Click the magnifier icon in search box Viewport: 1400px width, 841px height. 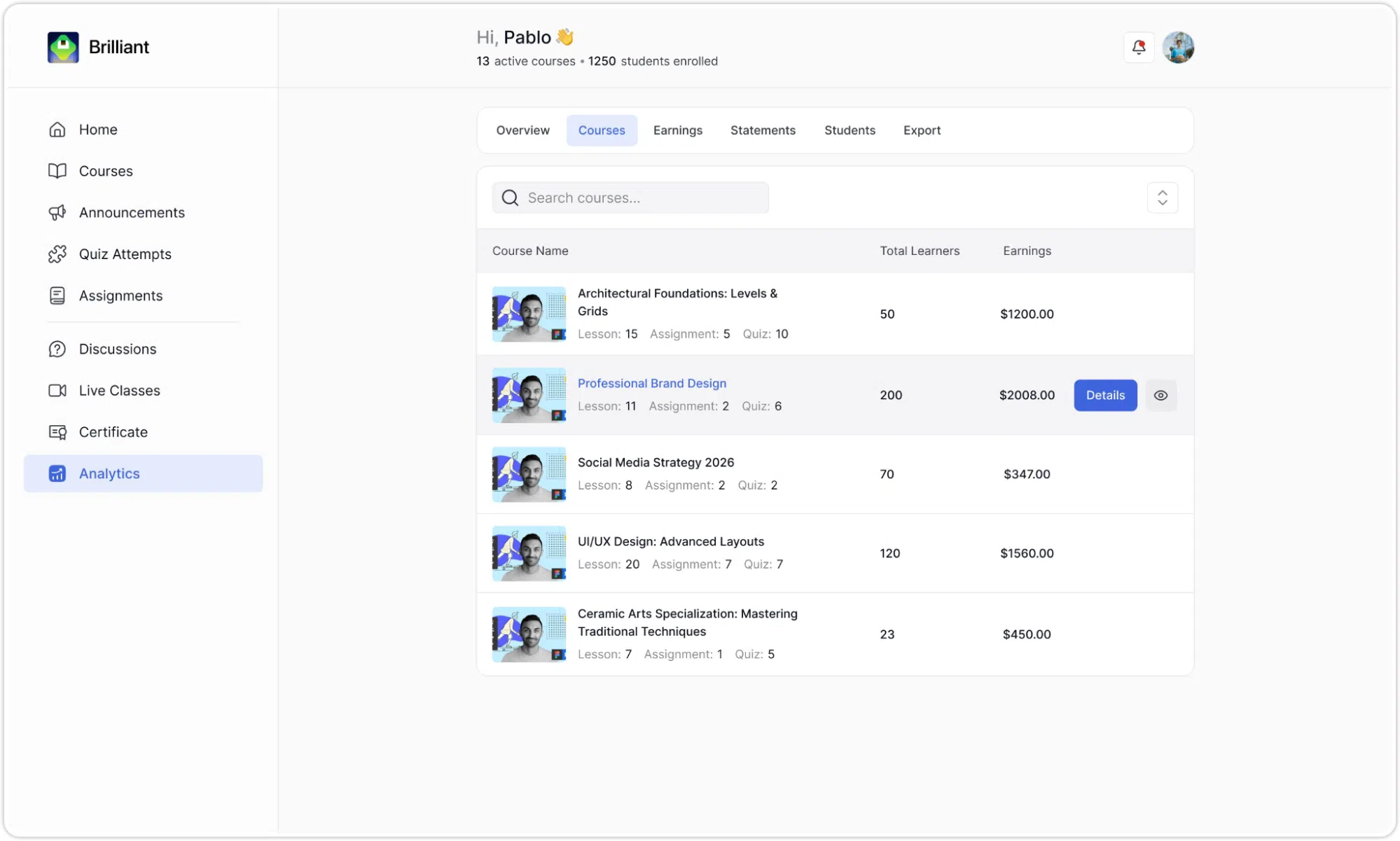click(x=511, y=198)
